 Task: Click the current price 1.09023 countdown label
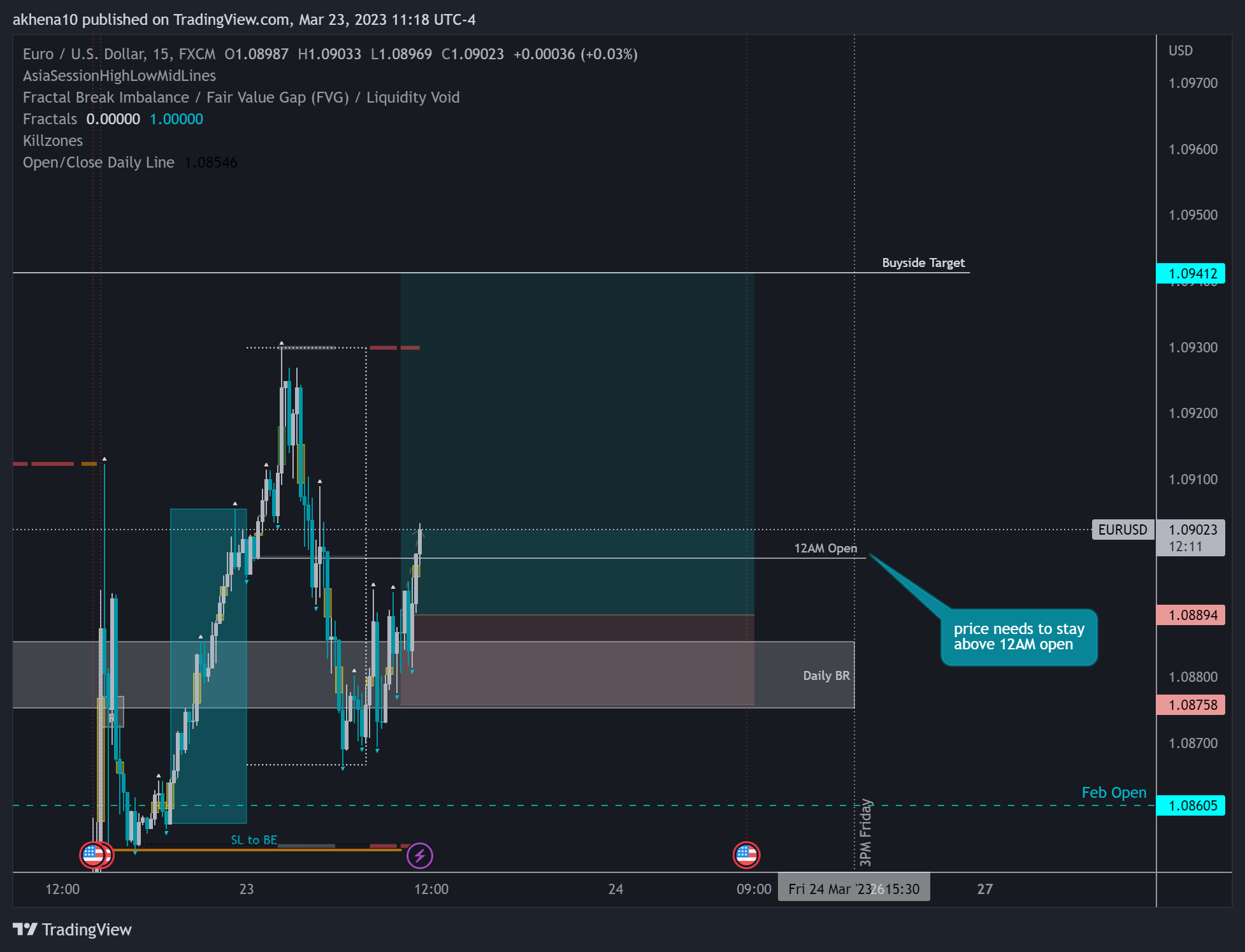click(x=1190, y=538)
